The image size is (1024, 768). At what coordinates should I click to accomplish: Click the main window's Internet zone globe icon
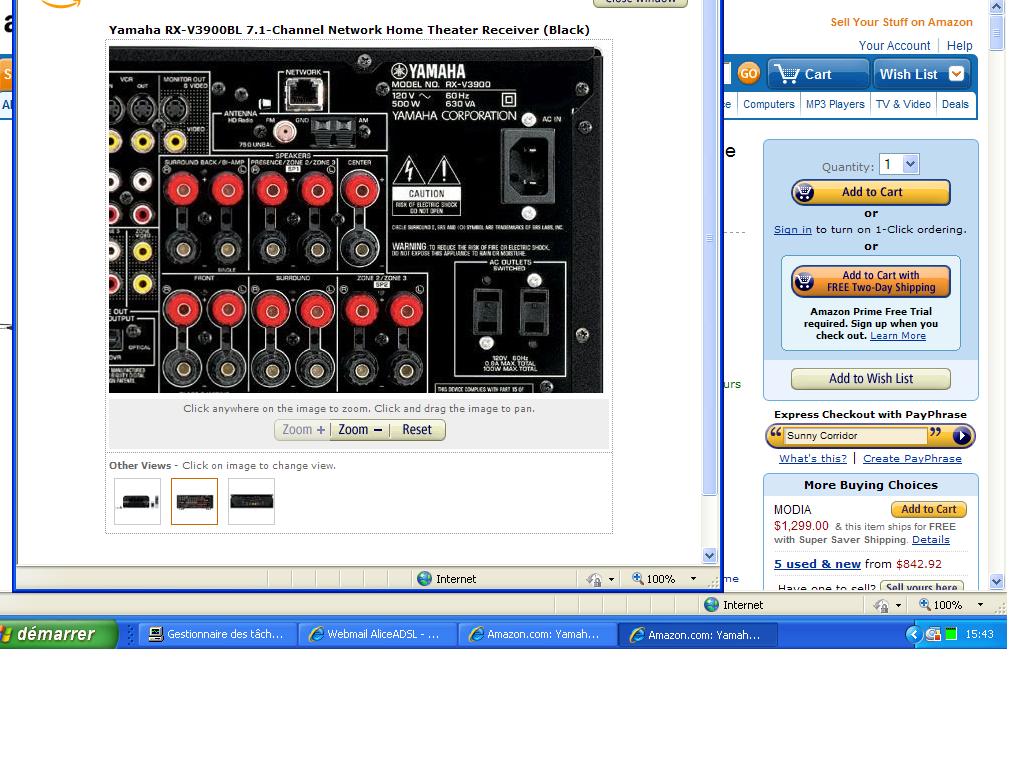[711, 605]
